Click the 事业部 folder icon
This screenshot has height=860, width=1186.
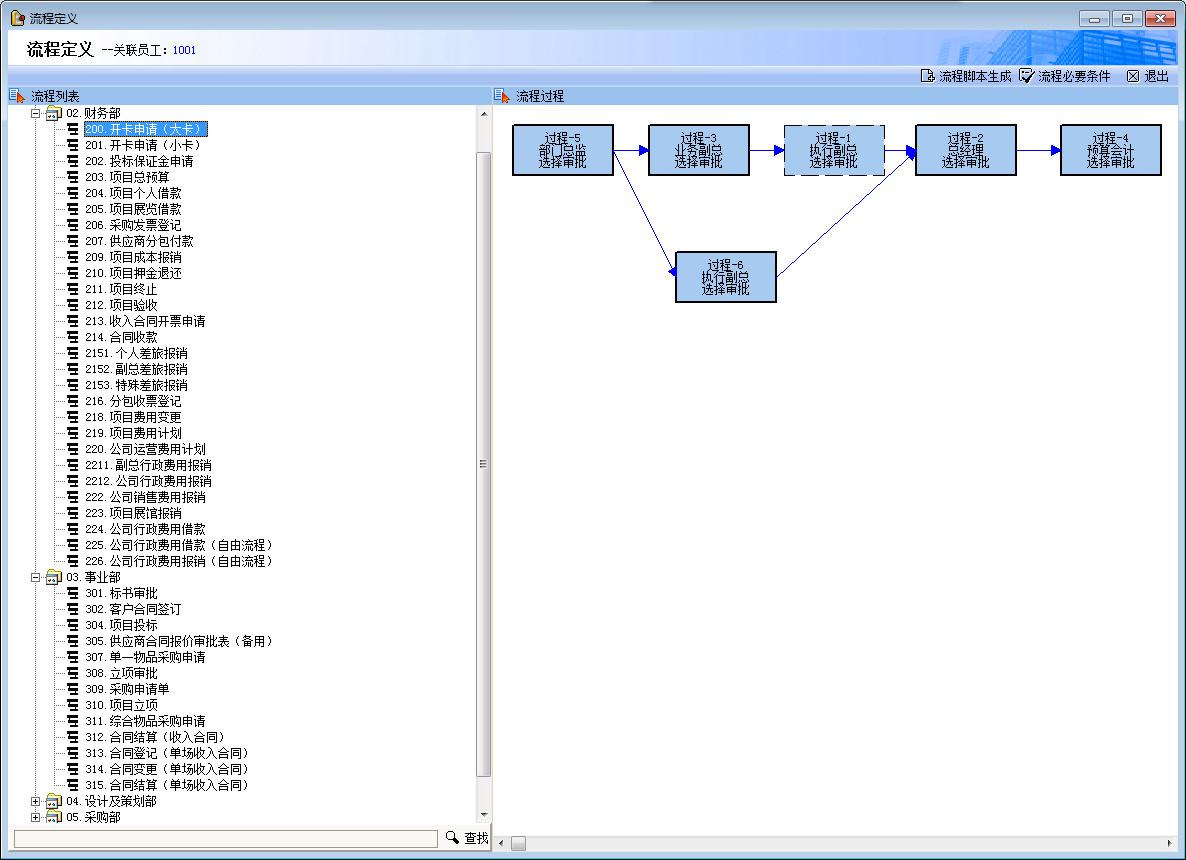(x=54, y=578)
